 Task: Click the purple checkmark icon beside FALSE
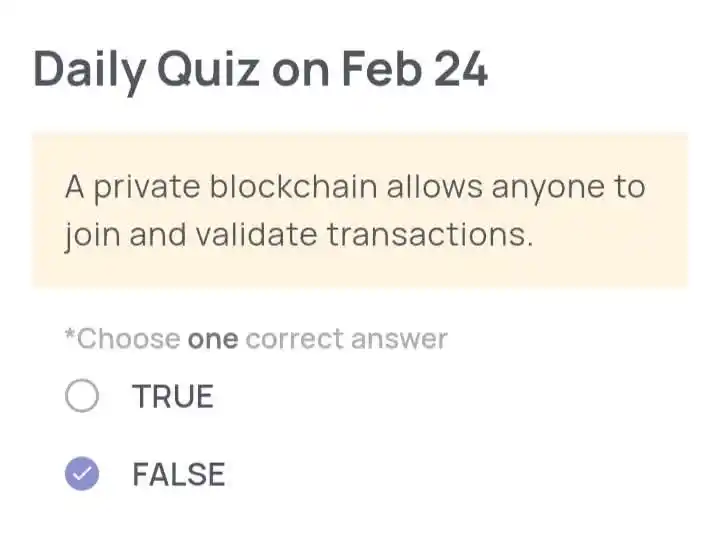pyautogui.click(x=82, y=474)
